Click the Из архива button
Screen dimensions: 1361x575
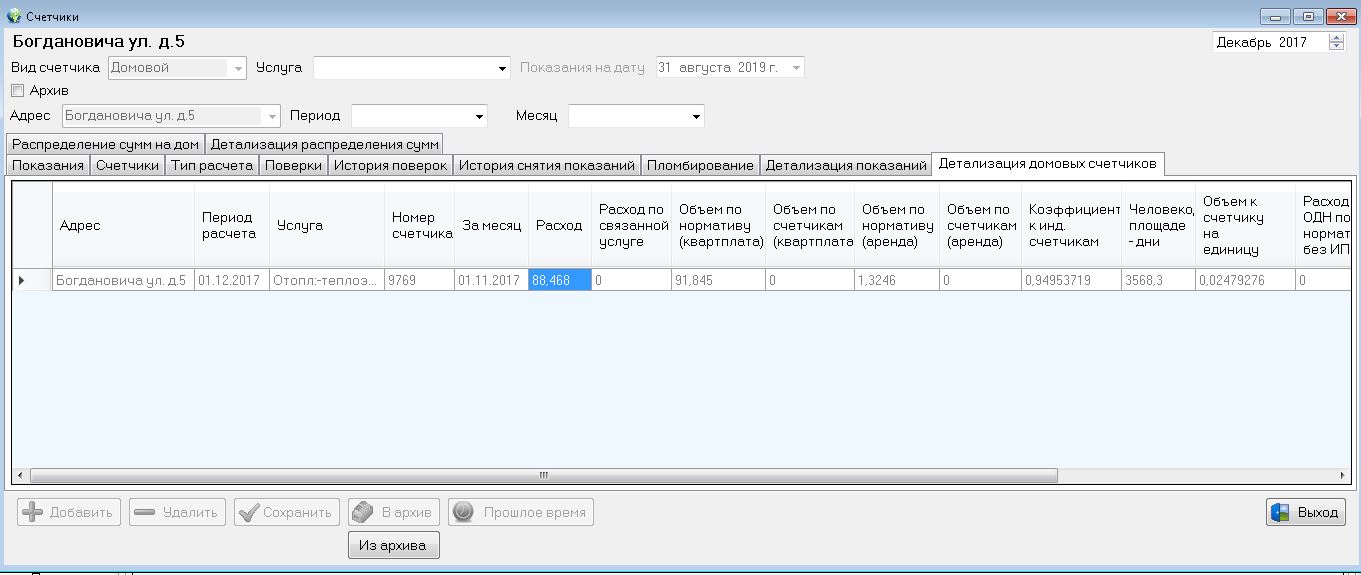[x=393, y=545]
